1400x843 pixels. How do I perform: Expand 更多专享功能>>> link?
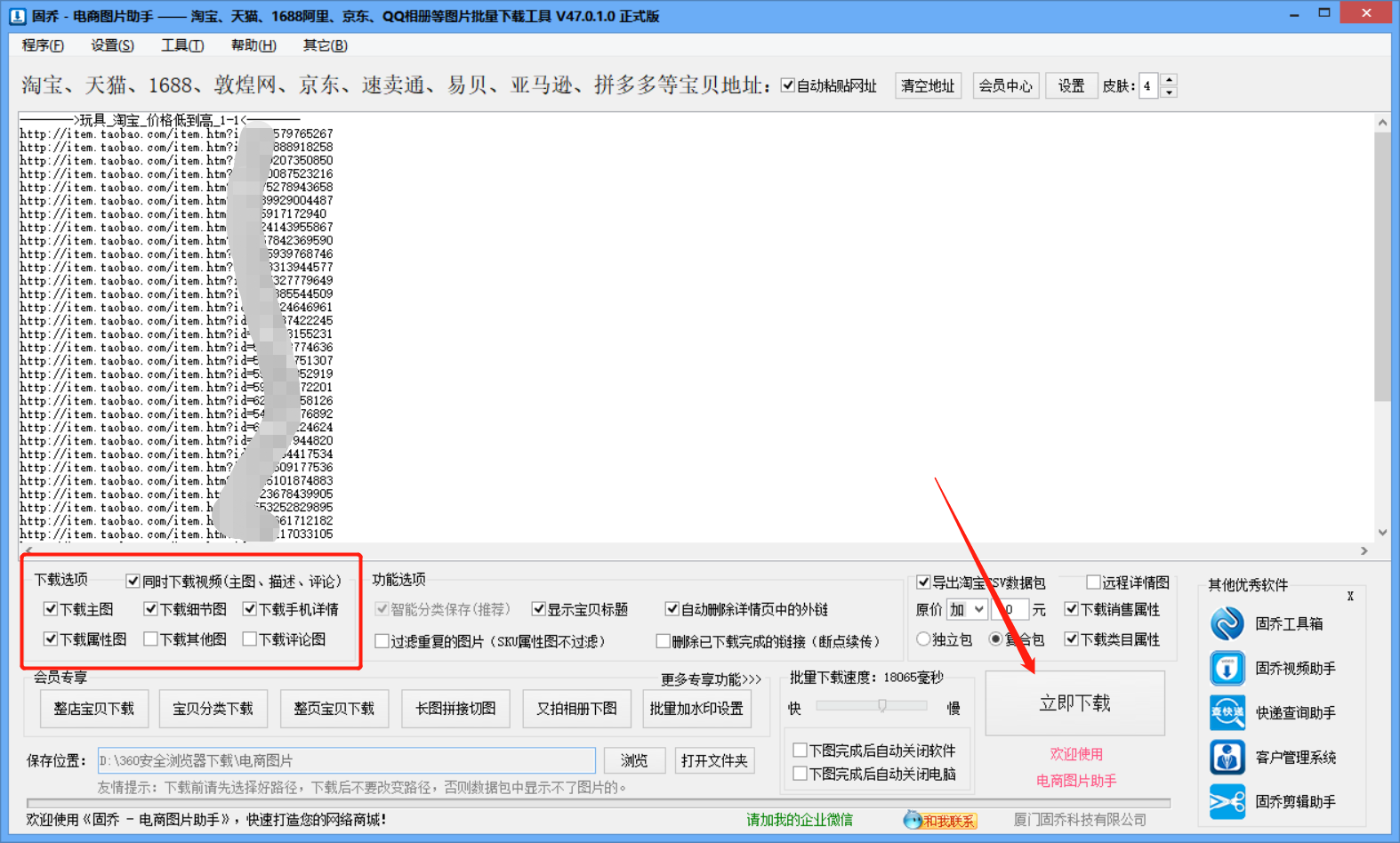click(x=711, y=679)
